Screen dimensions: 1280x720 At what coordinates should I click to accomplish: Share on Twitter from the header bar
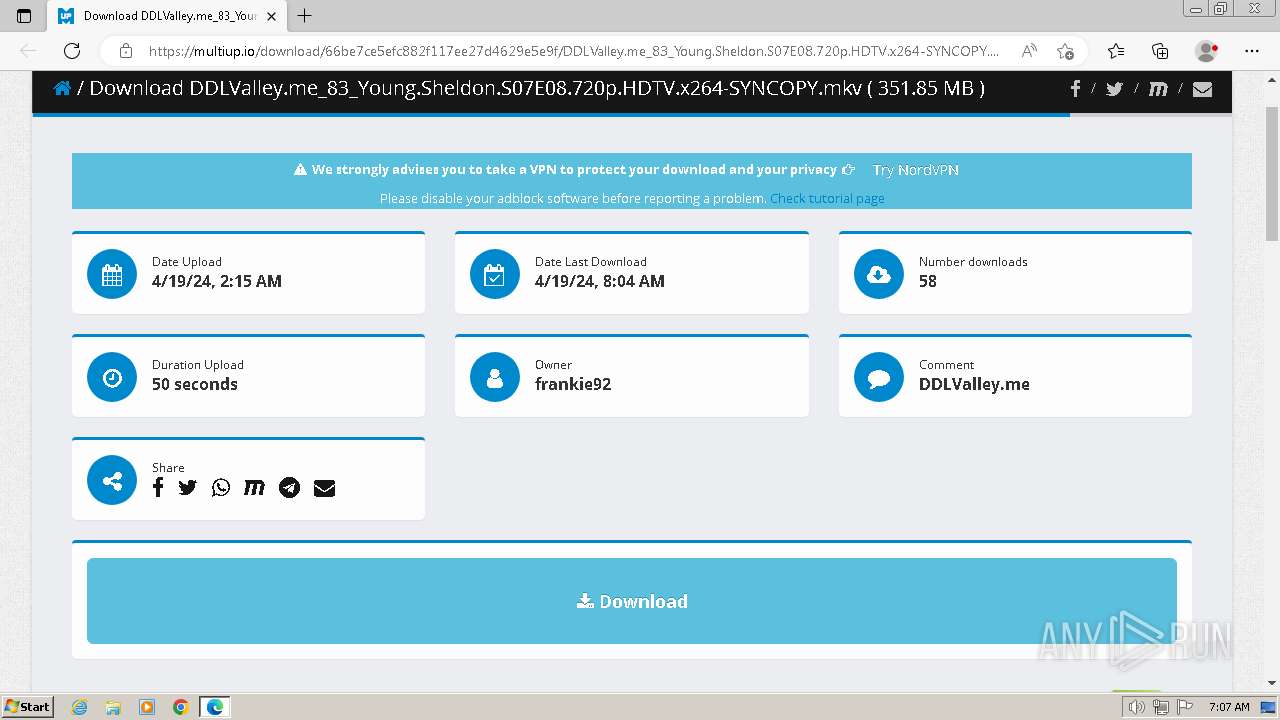[1114, 89]
